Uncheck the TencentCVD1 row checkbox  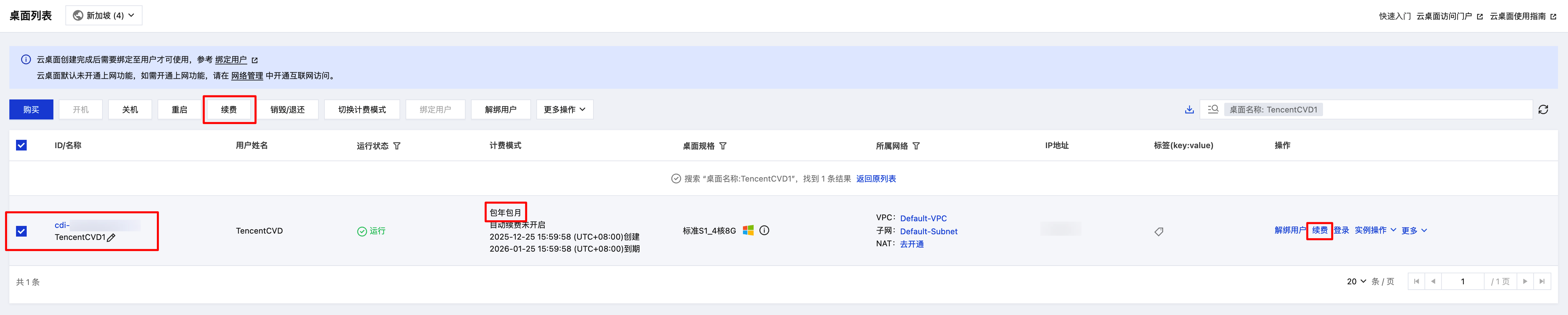click(x=21, y=231)
